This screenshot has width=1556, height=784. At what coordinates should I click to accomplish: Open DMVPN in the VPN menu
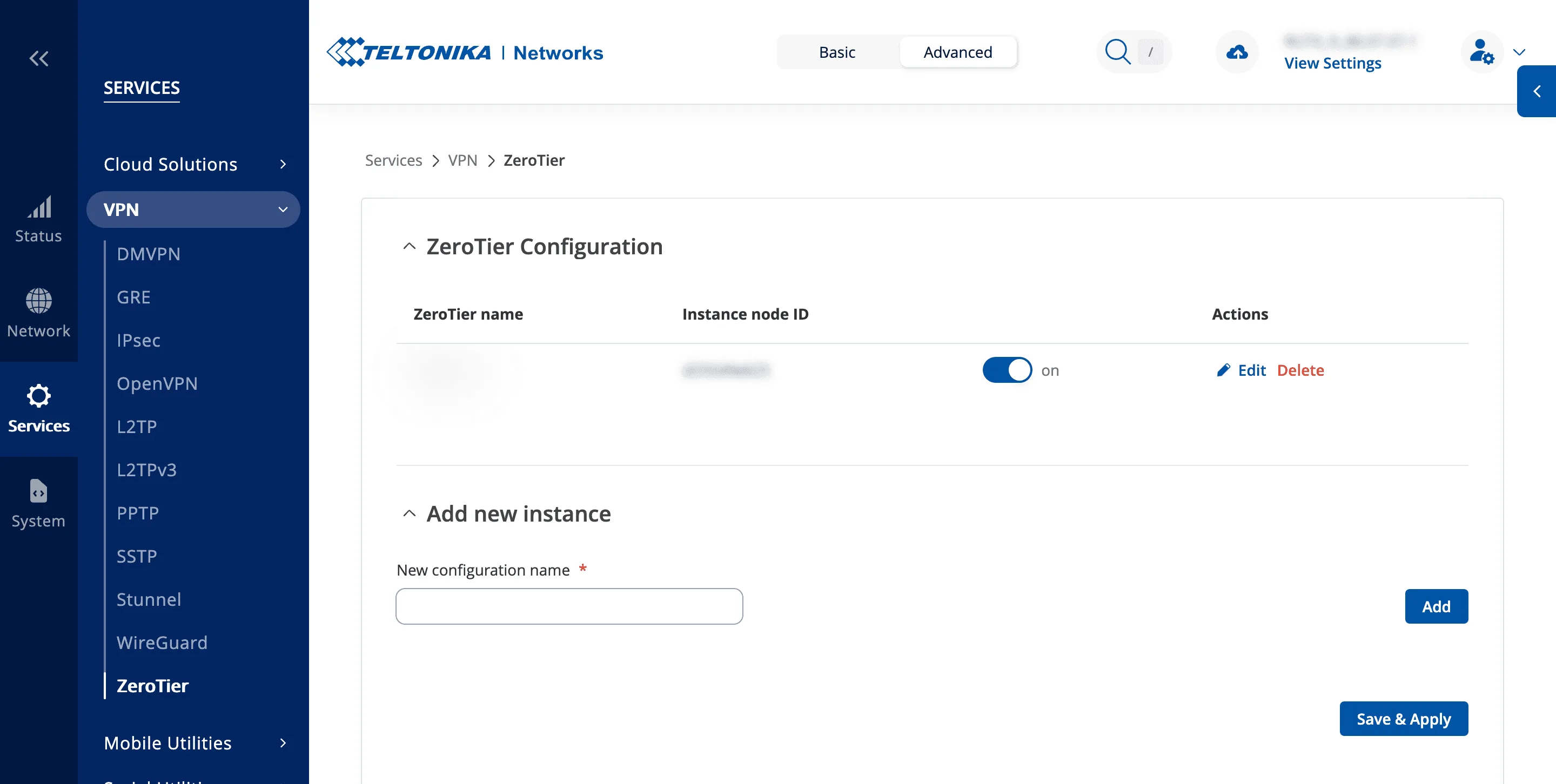pyautogui.click(x=149, y=254)
